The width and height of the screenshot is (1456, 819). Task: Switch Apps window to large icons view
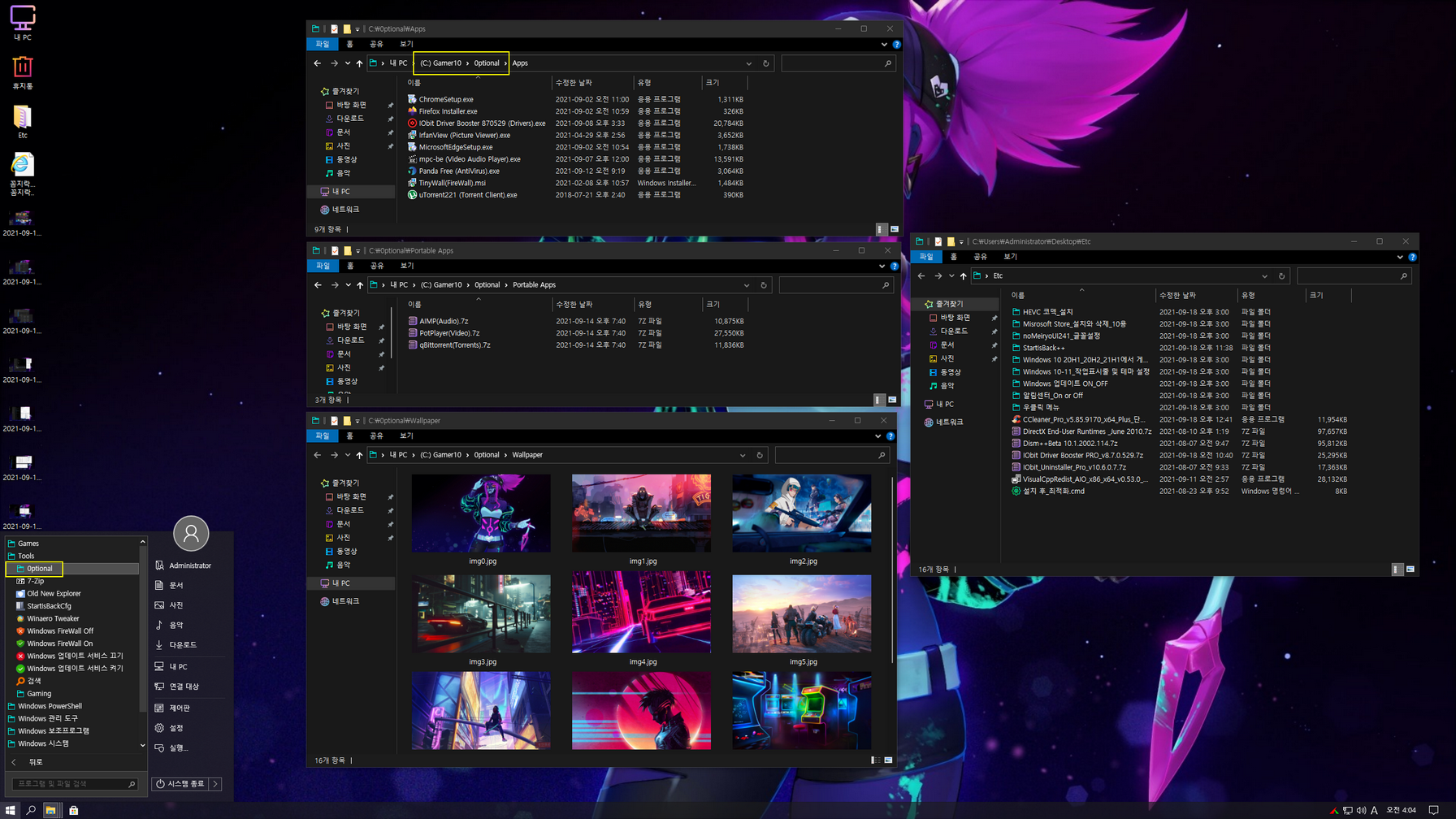coord(895,229)
